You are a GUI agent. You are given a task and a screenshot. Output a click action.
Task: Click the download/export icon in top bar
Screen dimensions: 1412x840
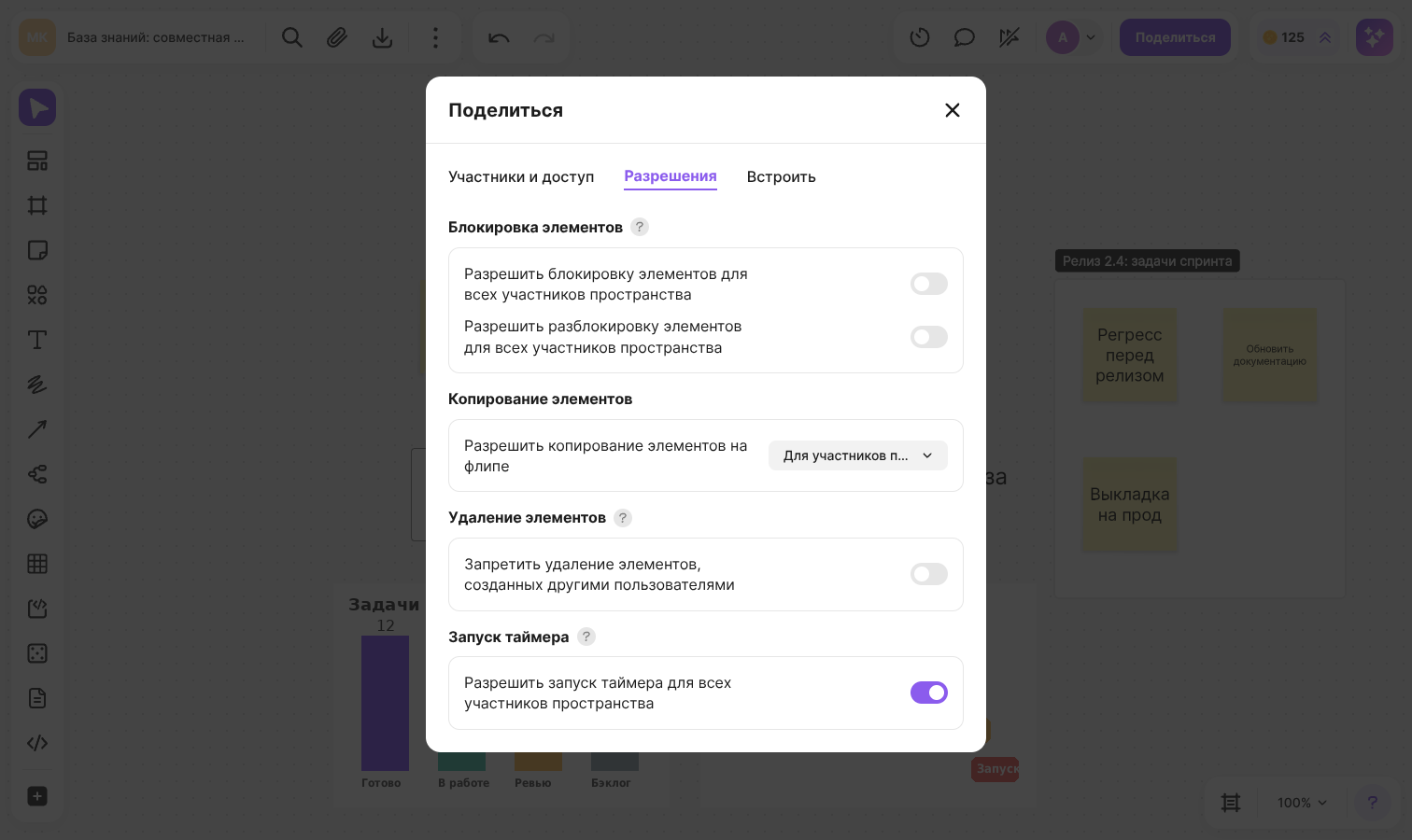click(x=382, y=37)
